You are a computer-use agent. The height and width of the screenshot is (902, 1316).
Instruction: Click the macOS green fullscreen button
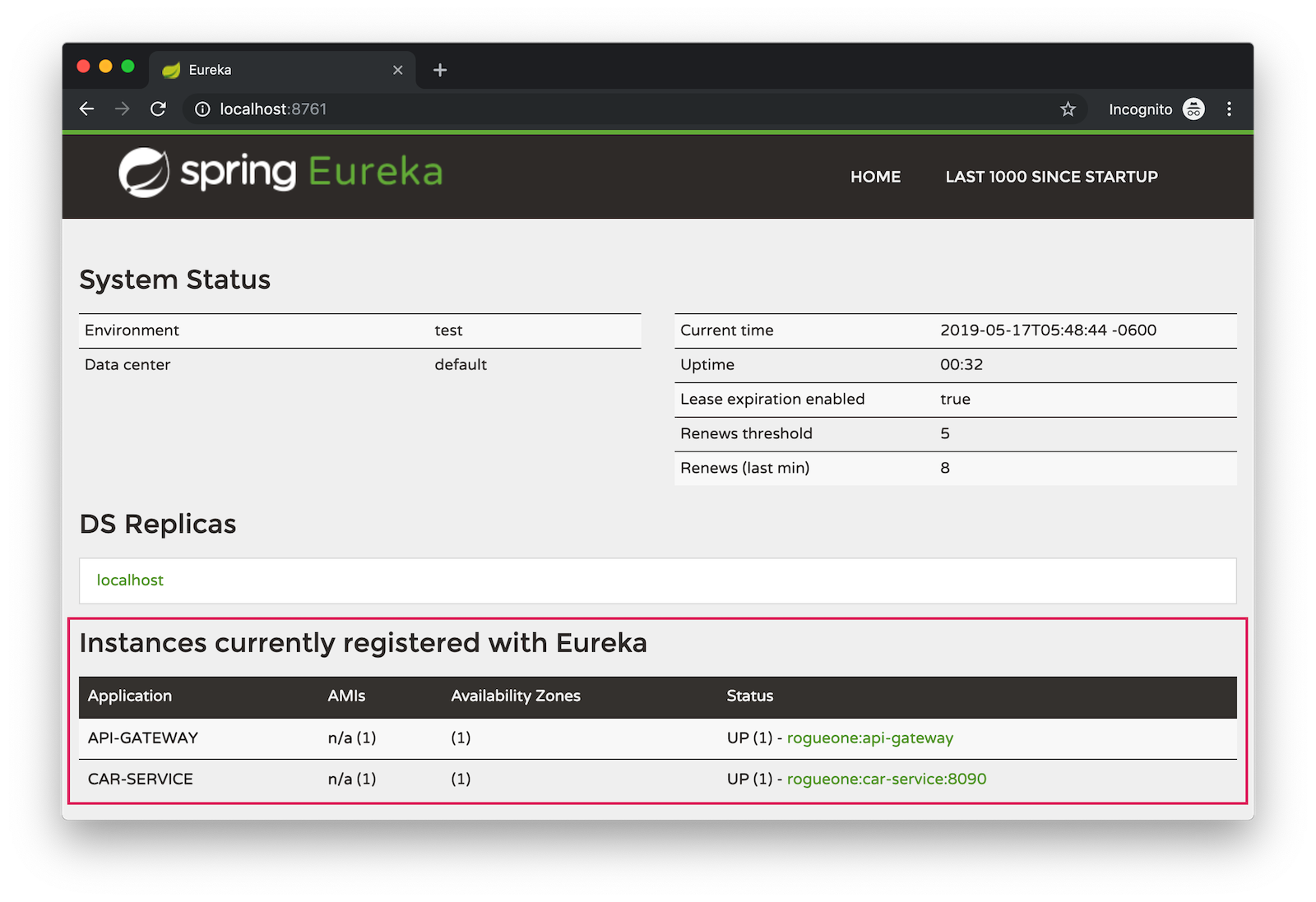[128, 67]
